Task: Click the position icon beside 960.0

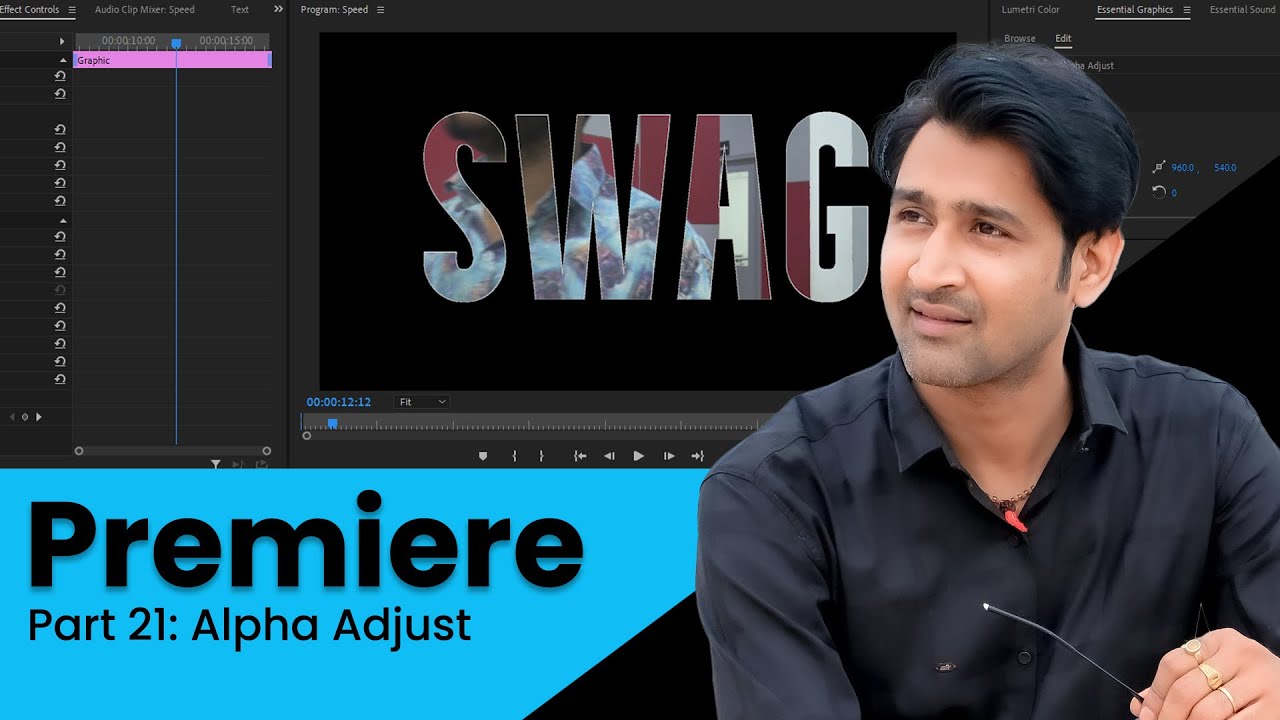Action: pyautogui.click(x=1158, y=167)
